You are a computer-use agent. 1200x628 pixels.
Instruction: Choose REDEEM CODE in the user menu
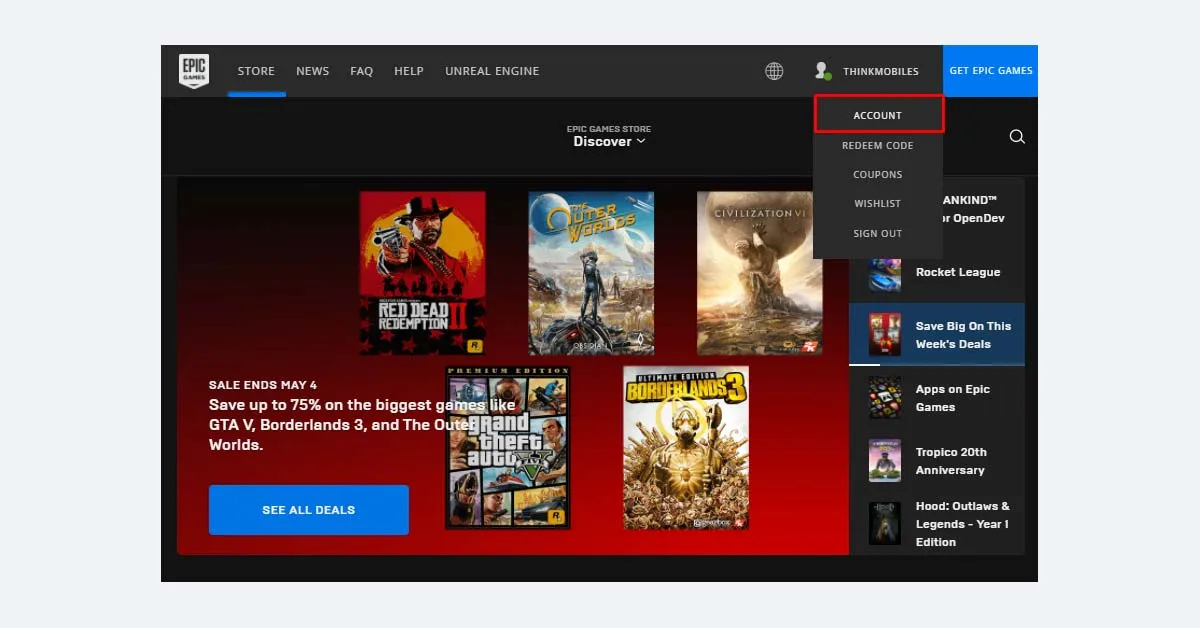tap(878, 146)
